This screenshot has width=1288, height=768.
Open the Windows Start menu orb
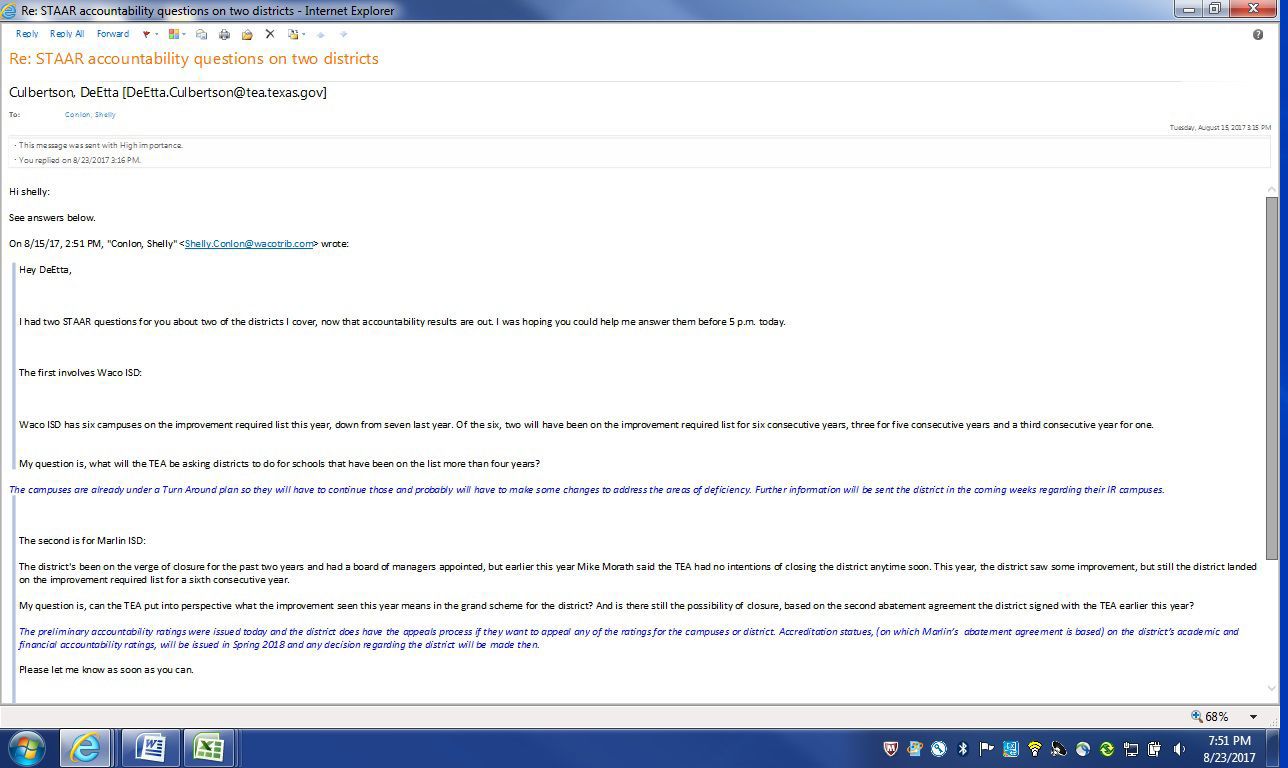point(27,748)
